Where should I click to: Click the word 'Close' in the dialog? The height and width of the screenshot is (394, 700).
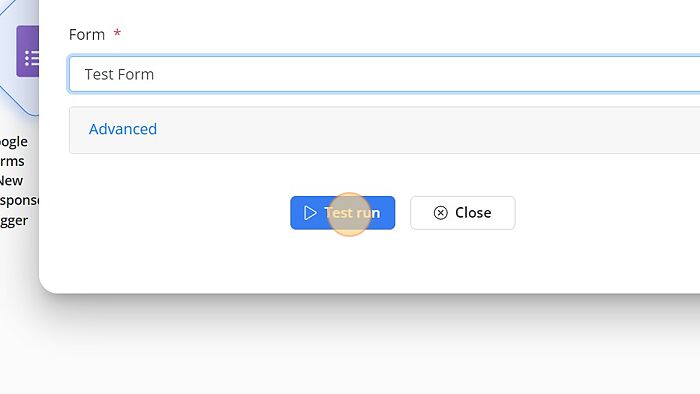tap(473, 213)
